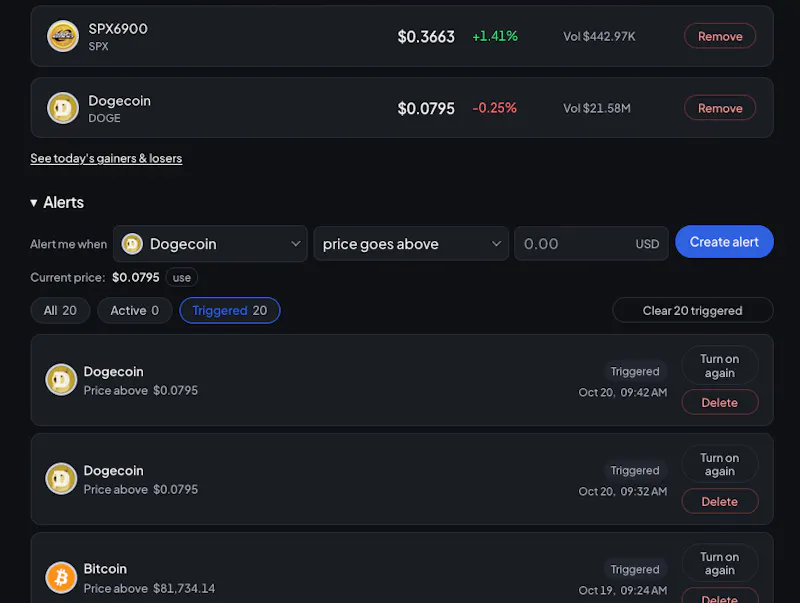
Task: Delete the 09:32 AM Dogecoin alert
Action: tap(720, 501)
